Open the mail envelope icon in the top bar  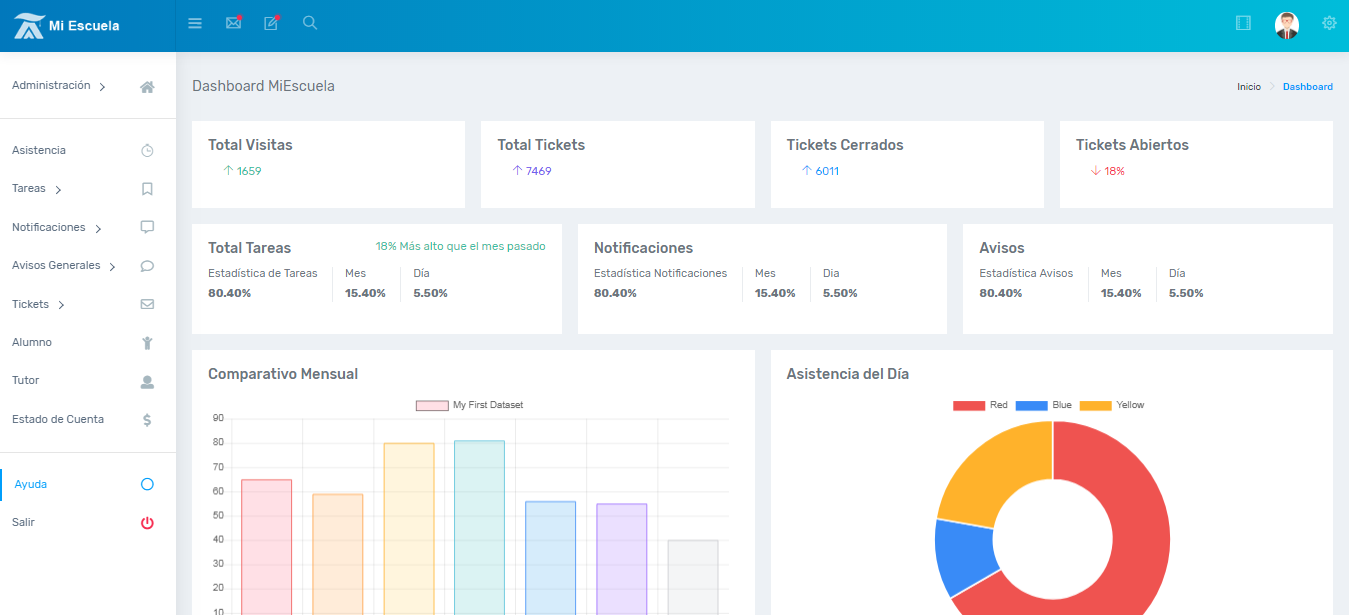233,23
